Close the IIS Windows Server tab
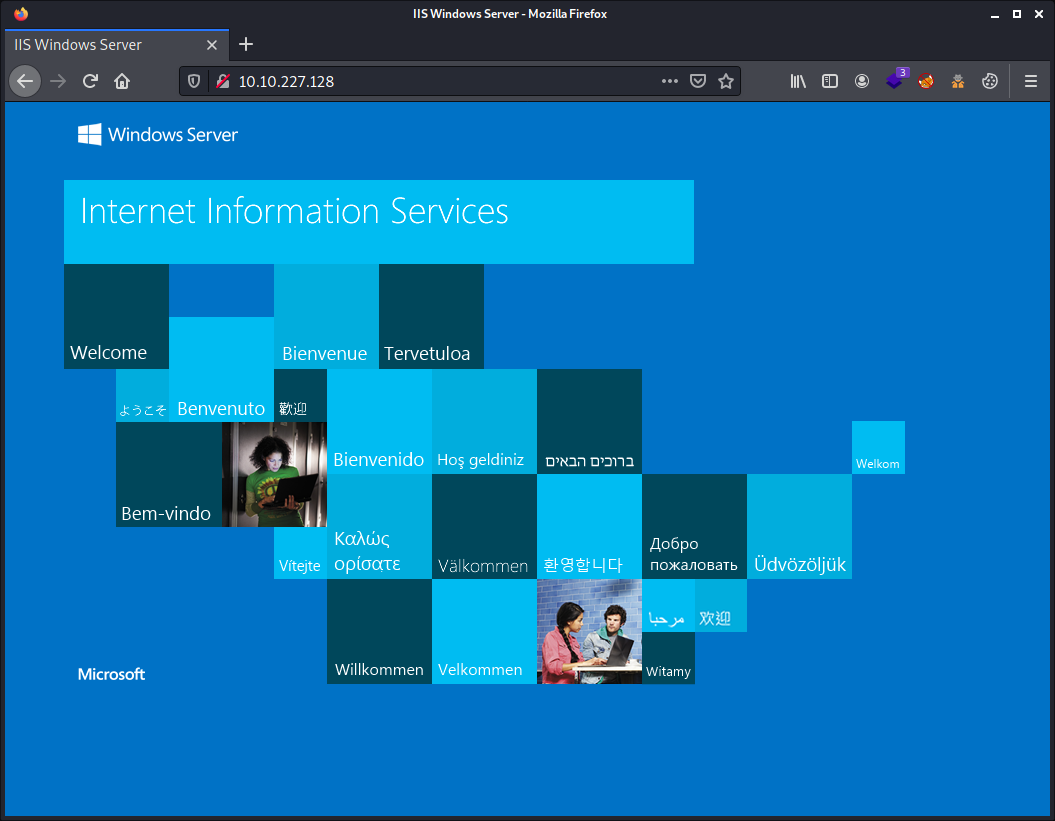 (212, 45)
